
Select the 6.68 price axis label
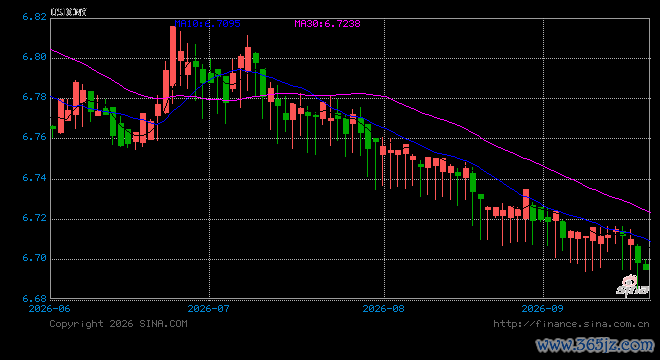pos(35,299)
